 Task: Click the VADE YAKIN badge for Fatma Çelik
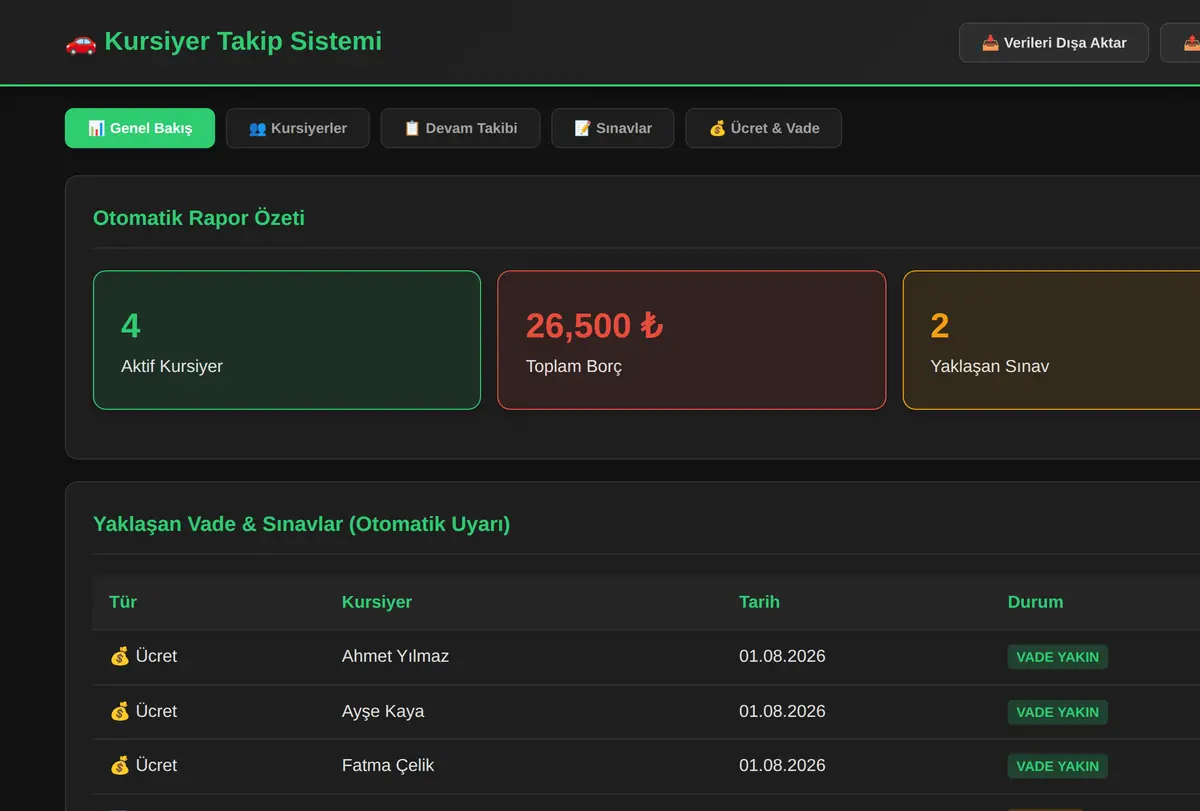pyautogui.click(x=1058, y=766)
